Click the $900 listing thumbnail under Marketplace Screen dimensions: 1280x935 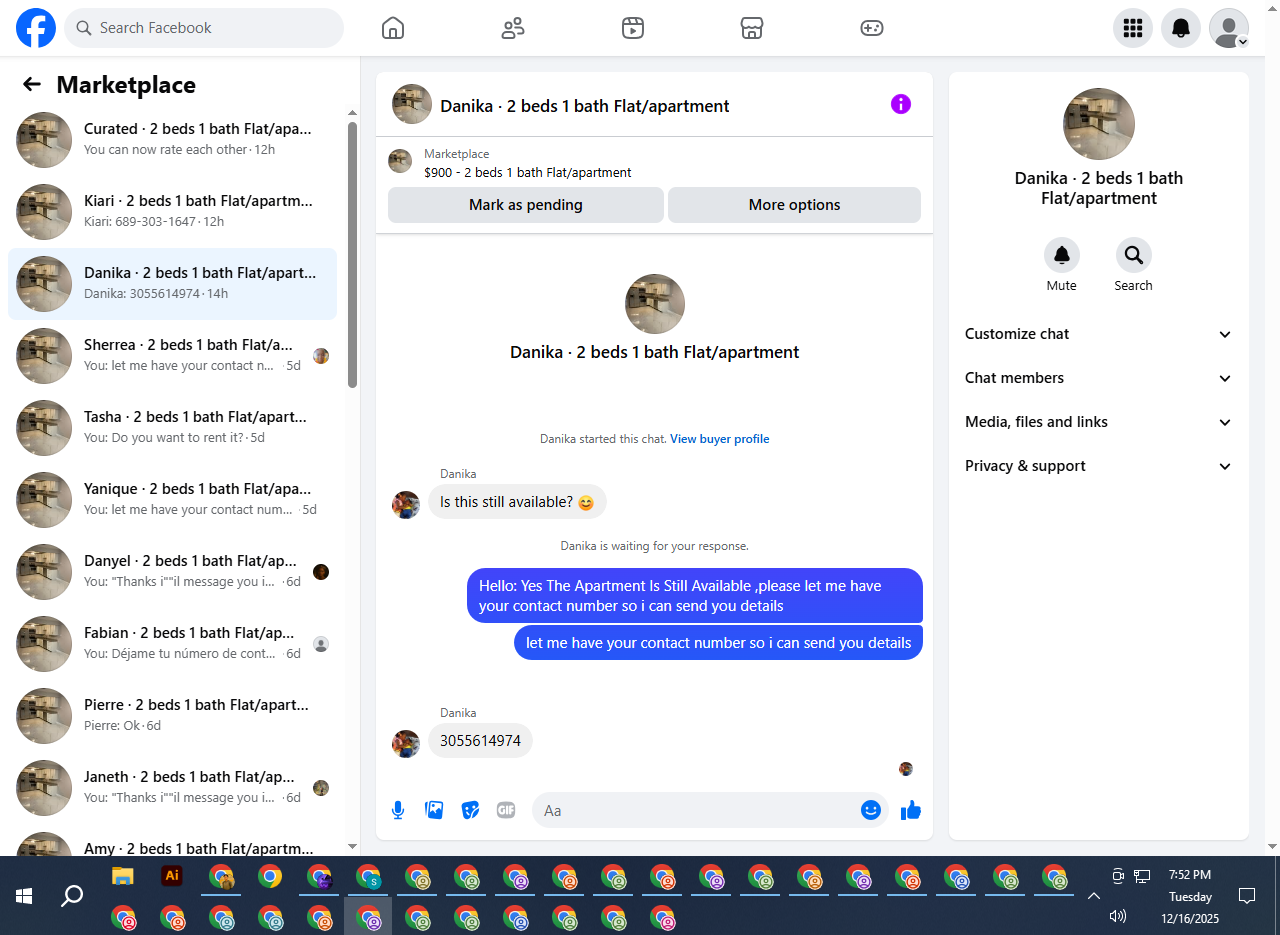coord(400,161)
